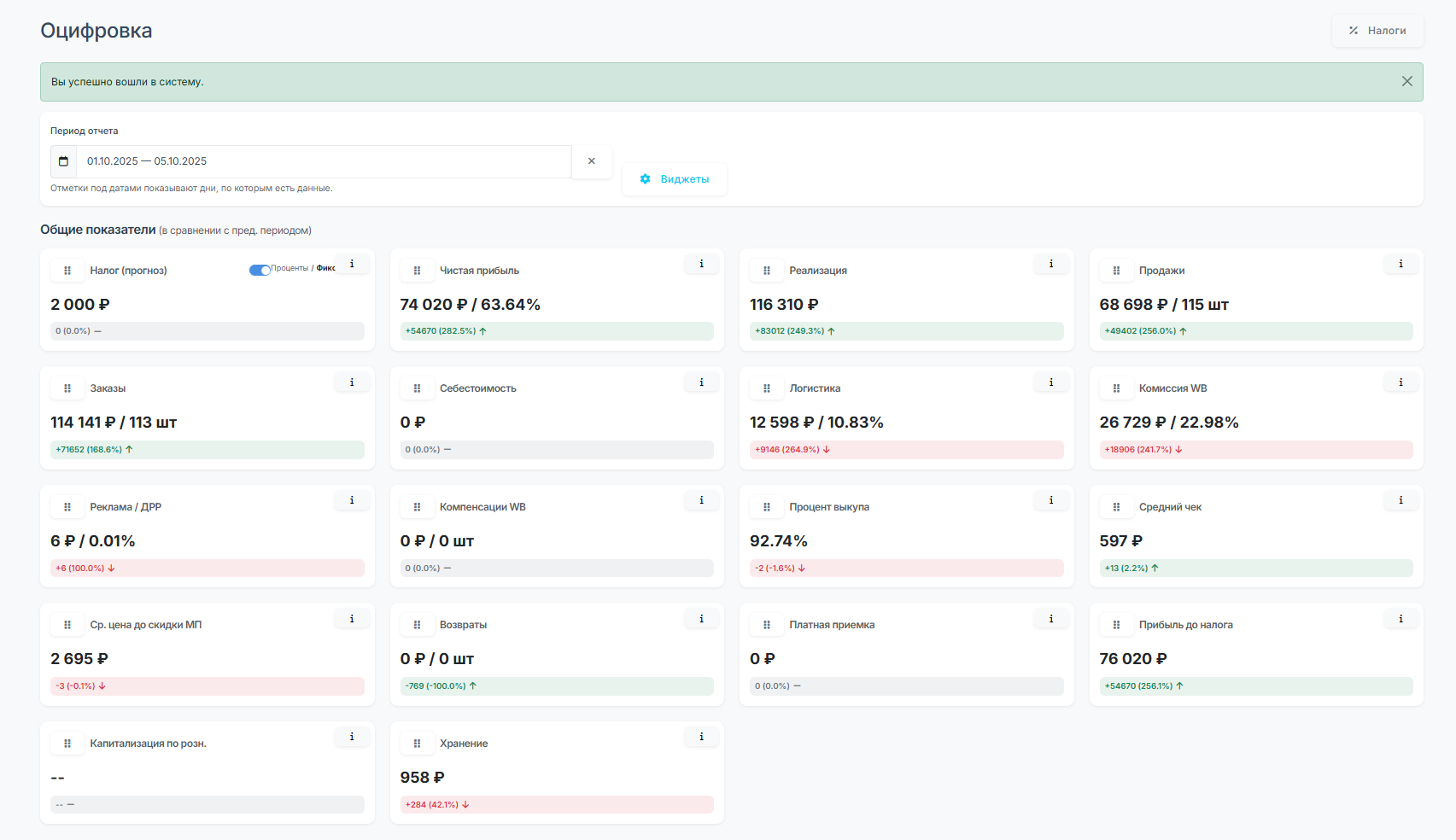Image resolution: width=1456 pixels, height=840 pixels.
Task: Open the Налоги button
Action: click(x=1377, y=31)
